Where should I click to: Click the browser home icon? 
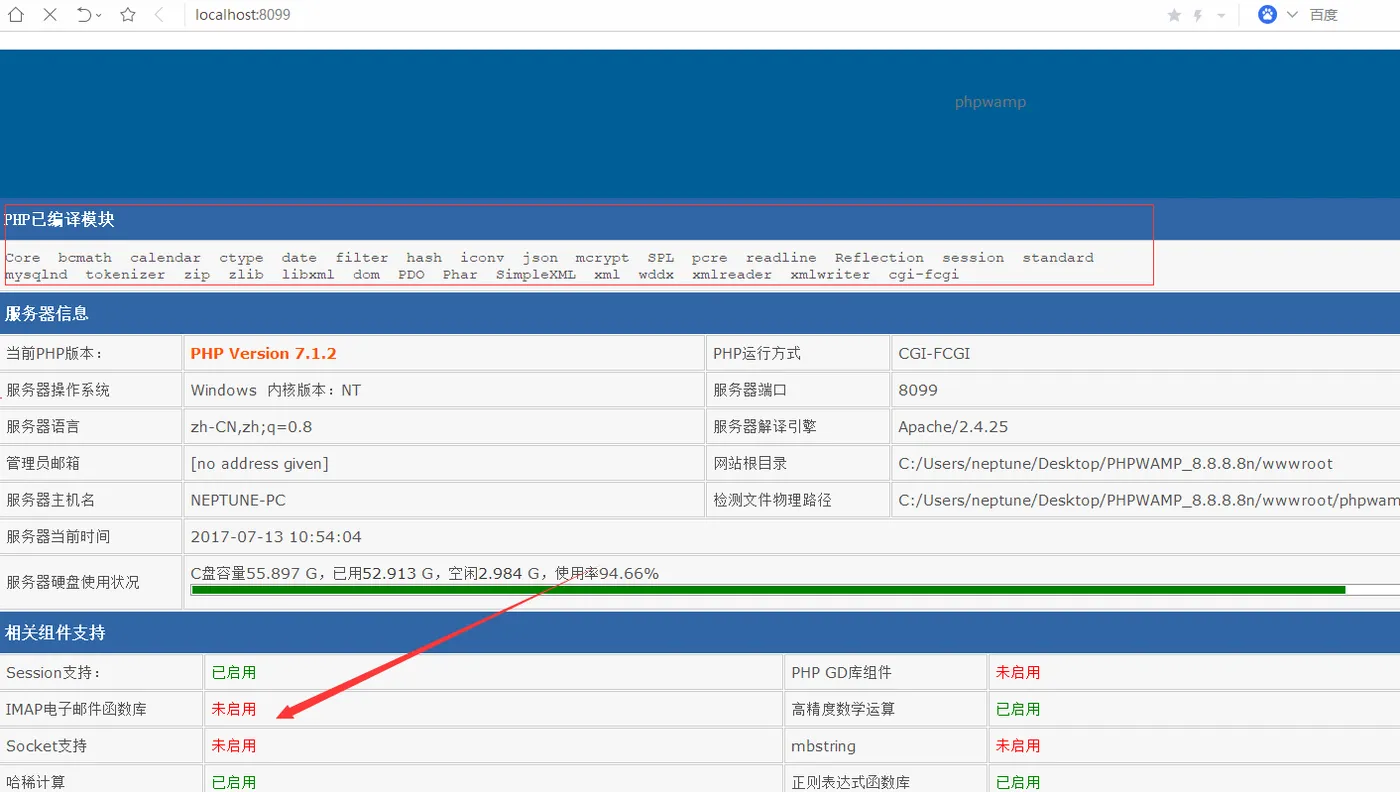pyautogui.click(x=16, y=15)
